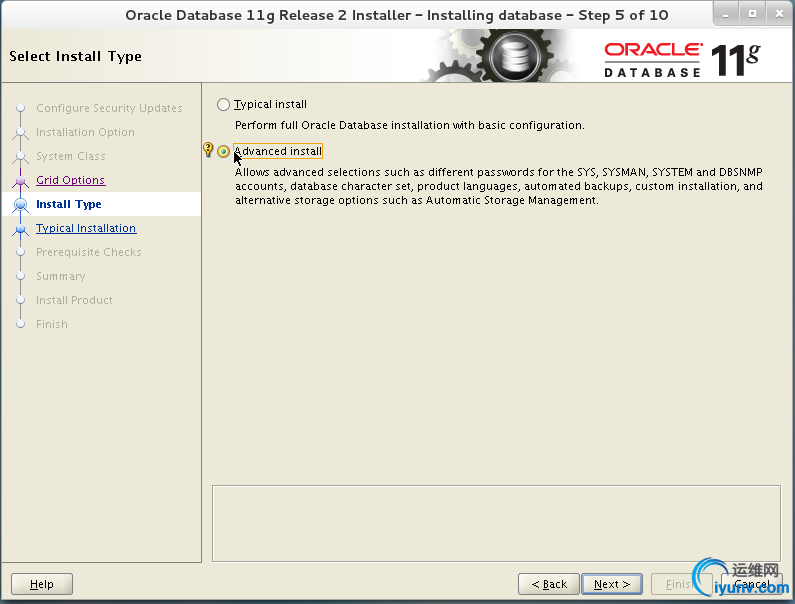
Task: Click the Installation Option step label
Action: [x=85, y=132]
